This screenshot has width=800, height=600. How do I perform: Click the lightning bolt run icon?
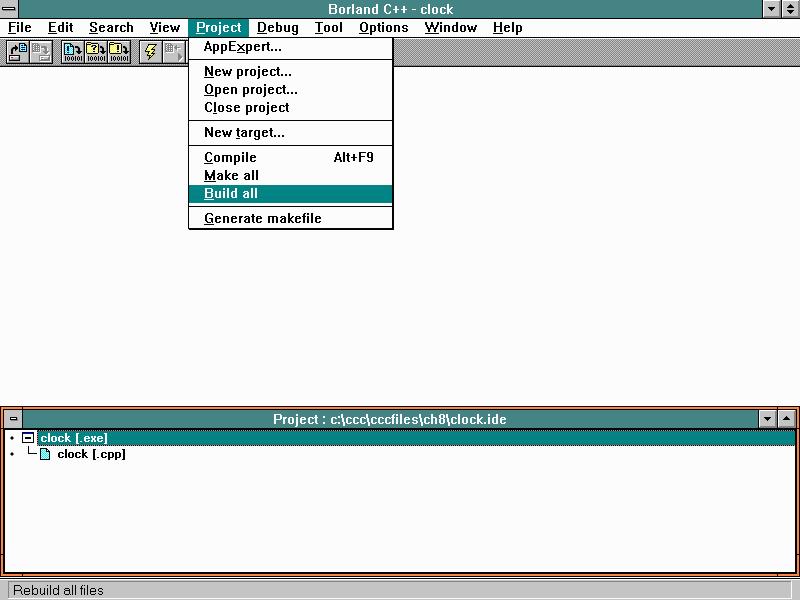151,51
